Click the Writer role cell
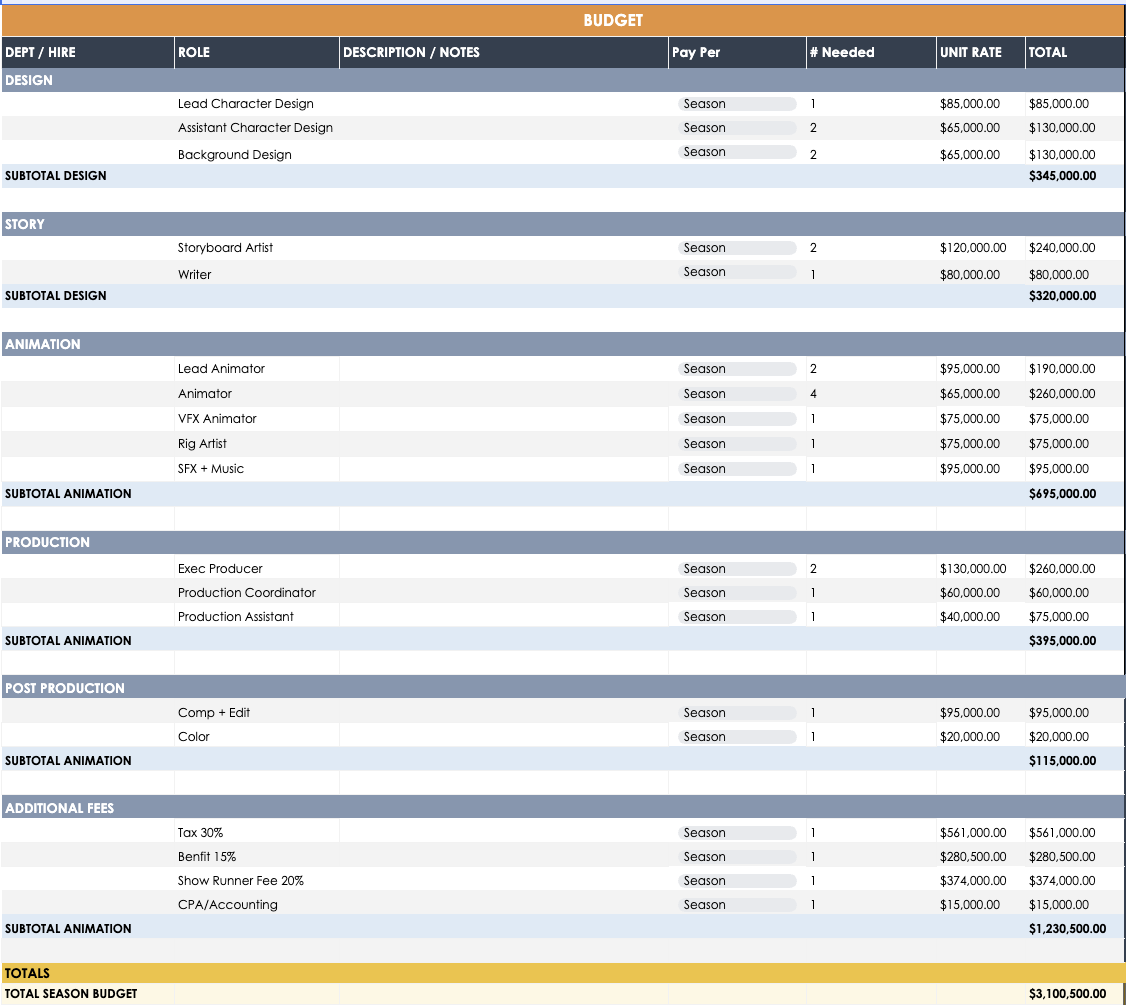 pos(256,274)
